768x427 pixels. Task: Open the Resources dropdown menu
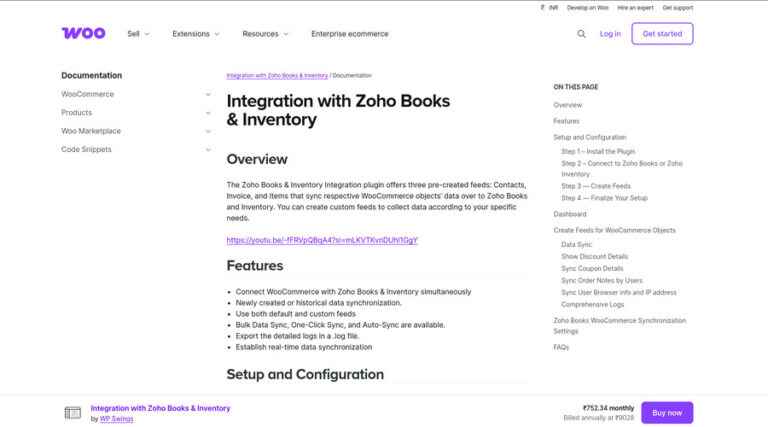pos(265,34)
